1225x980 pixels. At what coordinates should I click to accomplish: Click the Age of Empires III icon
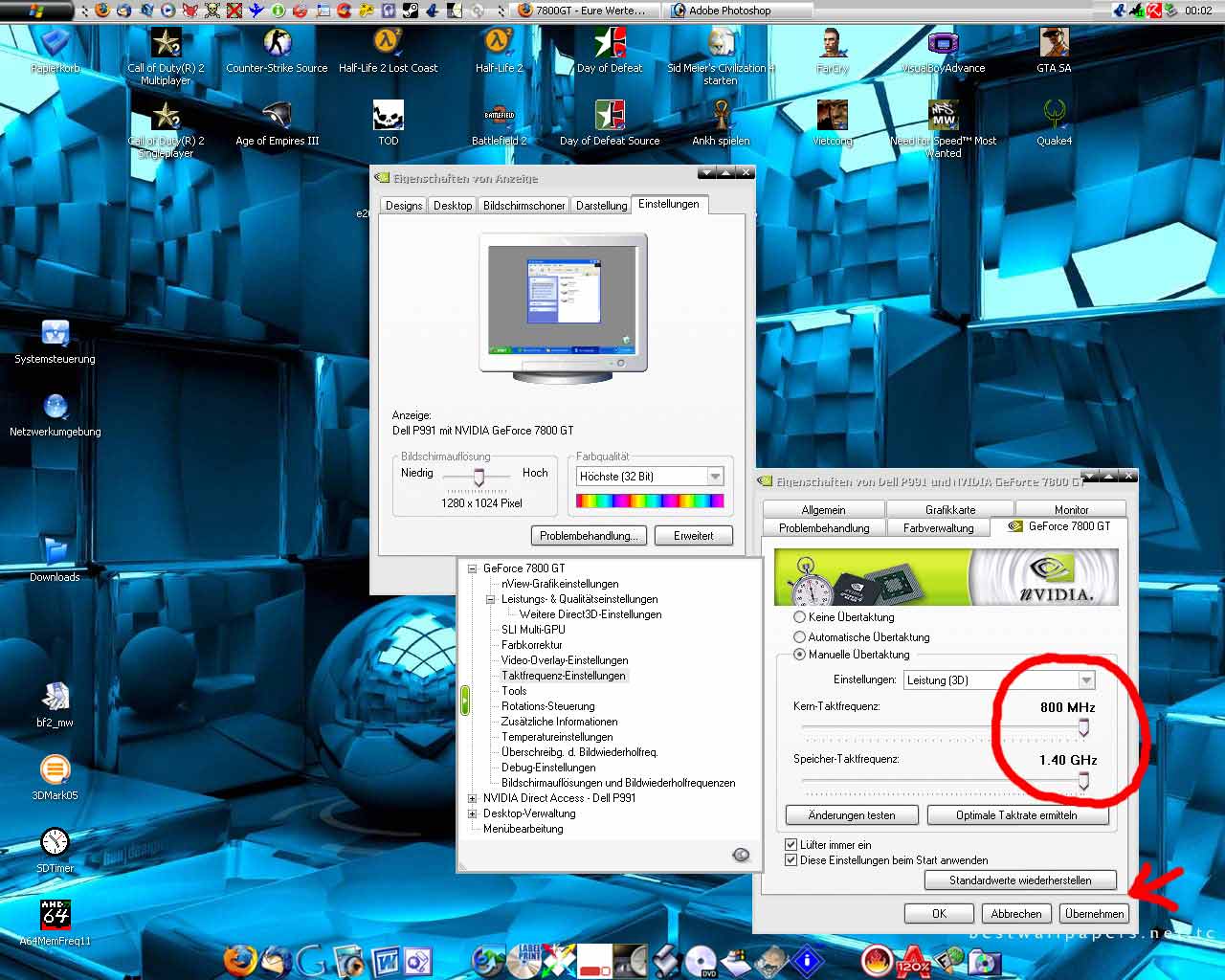(x=277, y=117)
